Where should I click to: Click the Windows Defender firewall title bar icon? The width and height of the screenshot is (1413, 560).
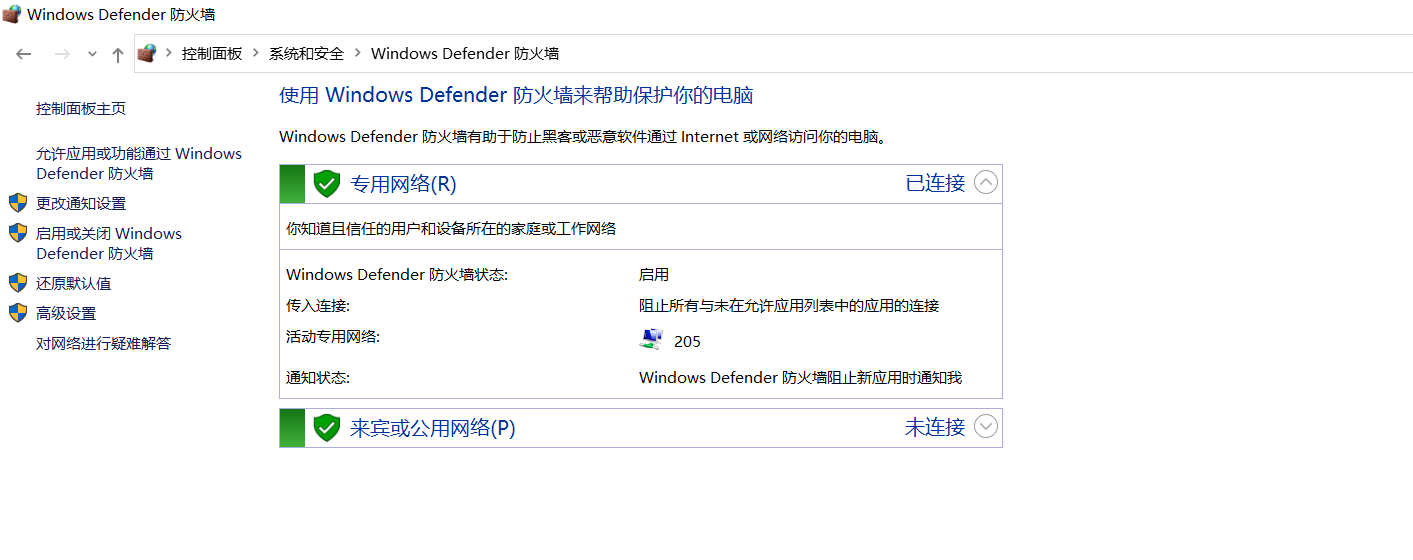11,14
